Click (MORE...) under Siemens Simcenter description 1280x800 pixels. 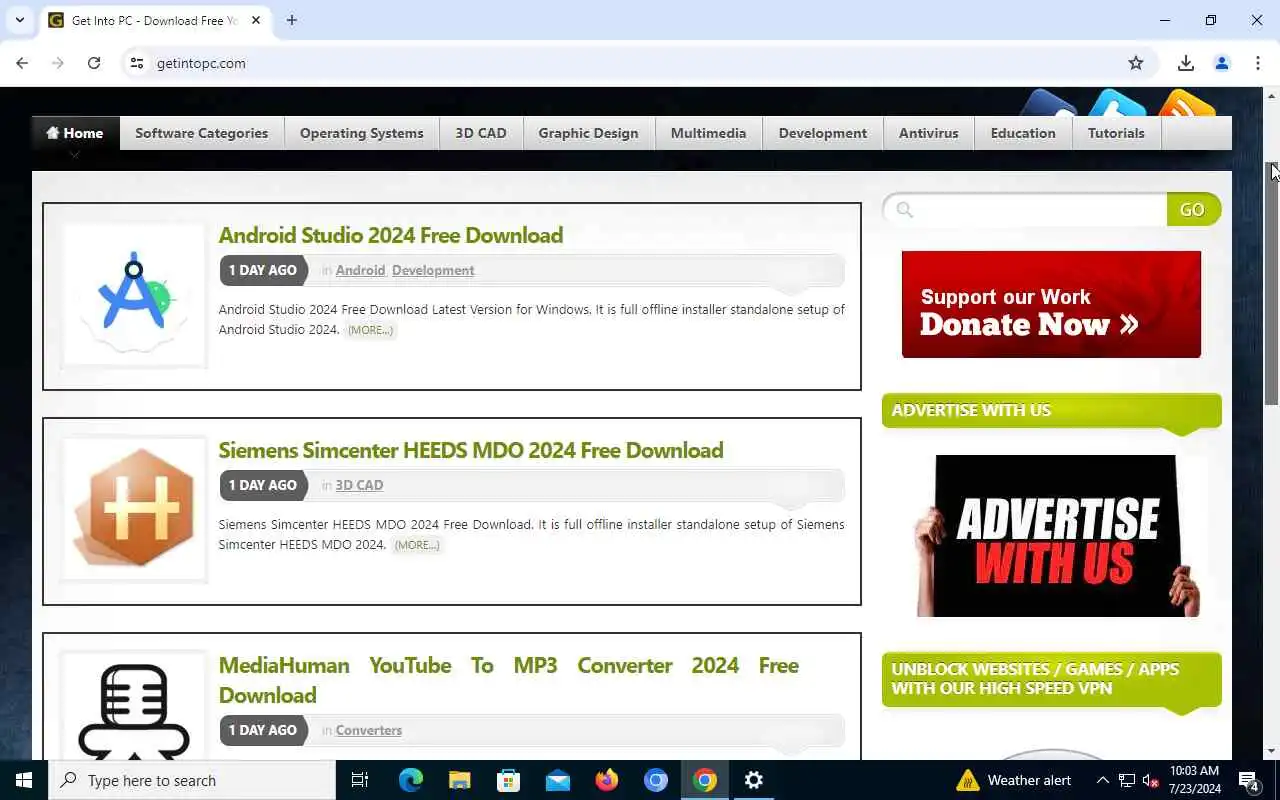[x=417, y=545]
